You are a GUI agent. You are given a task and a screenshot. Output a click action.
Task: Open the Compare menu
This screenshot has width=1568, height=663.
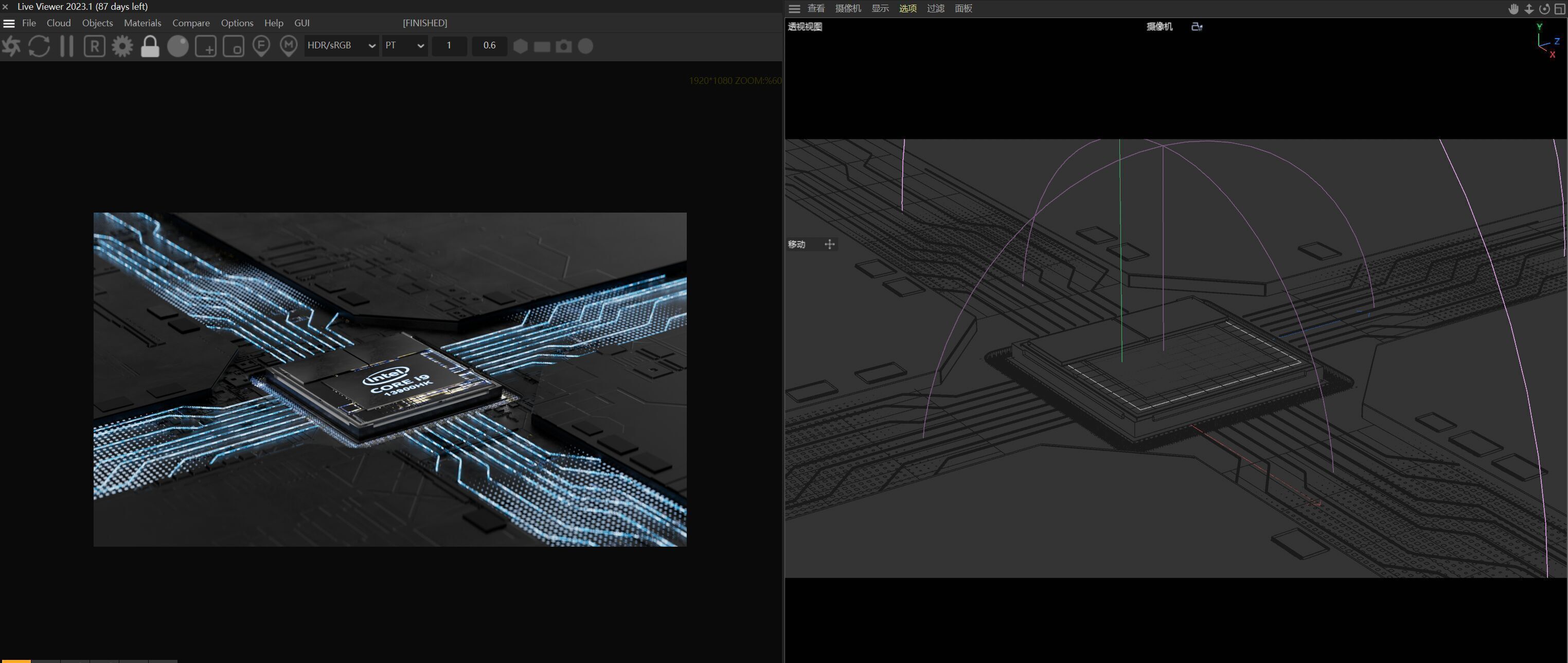tap(191, 23)
